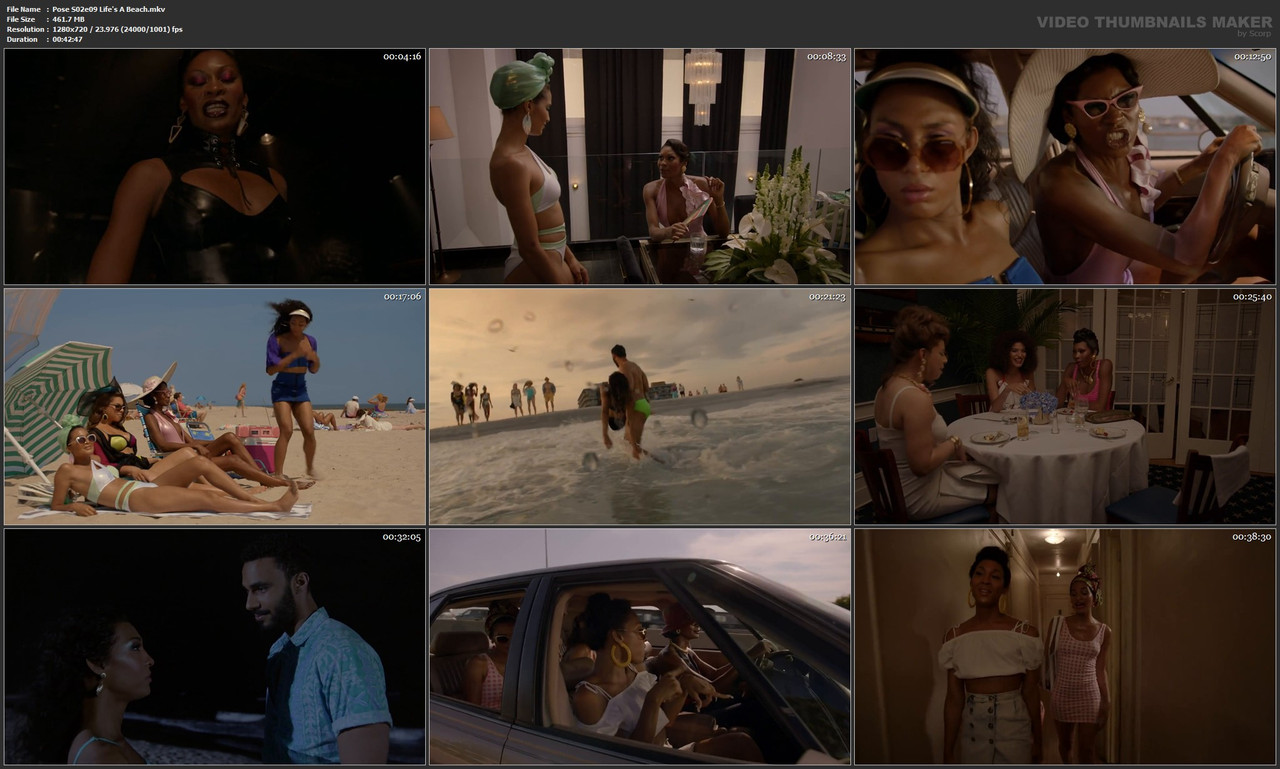The height and width of the screenshot is (769, 1280).
Task: Click the 'File Size' label
Action: click(21, 19)
